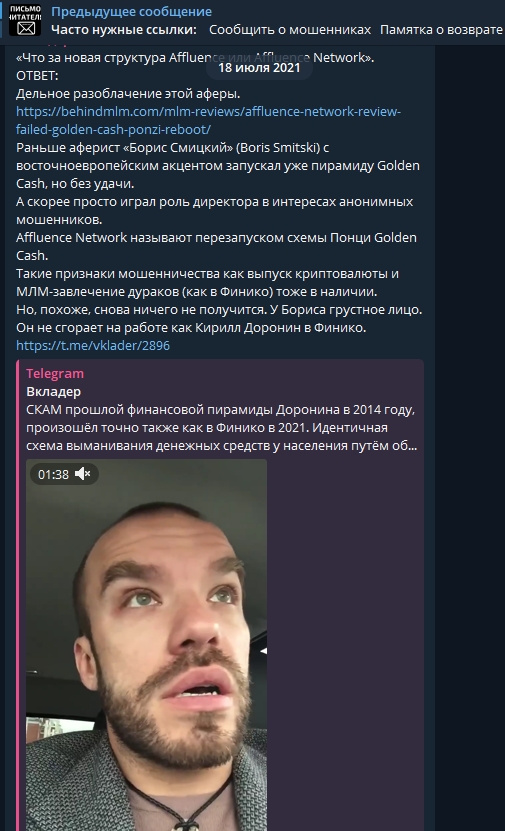
Task: Click the quoted question 'Что за новая структура Affluence'
Action: pyautogui.click(x=195, y=58)
